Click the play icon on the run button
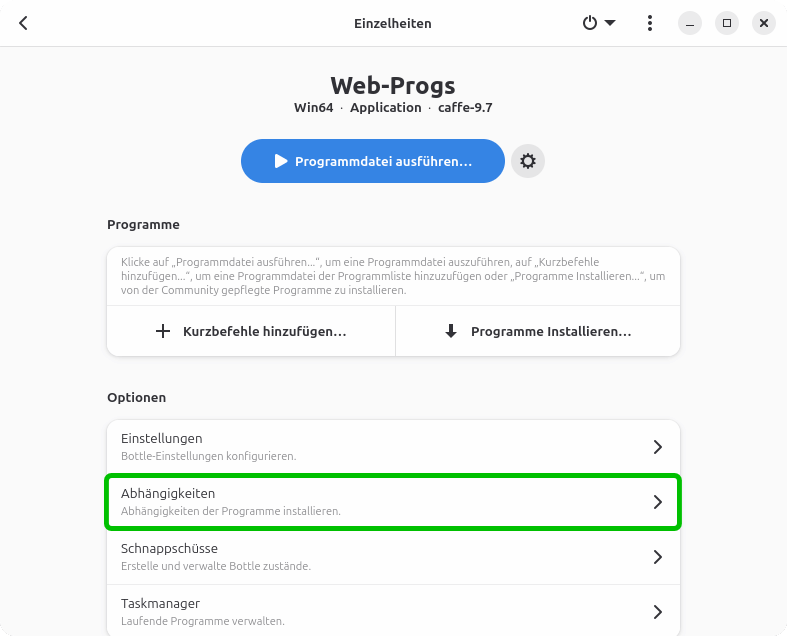The width and height of the screenshot is (787, 636). point(281,161)
